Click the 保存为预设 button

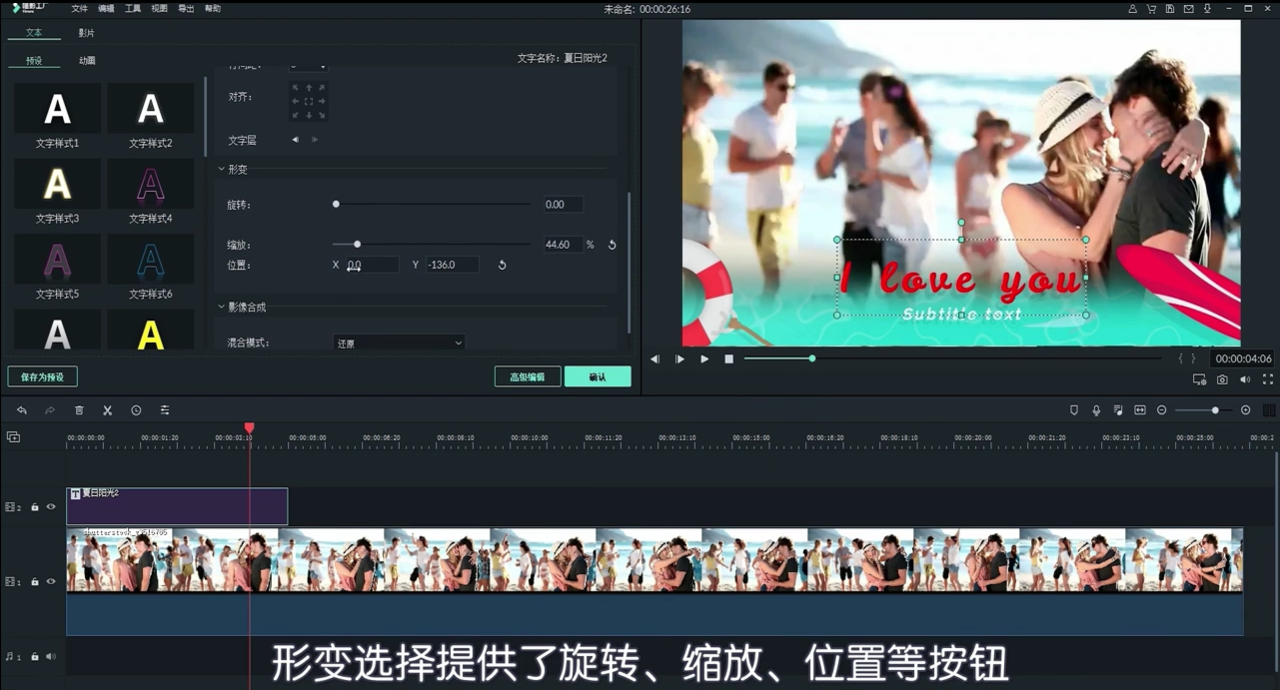click(42, 377)
